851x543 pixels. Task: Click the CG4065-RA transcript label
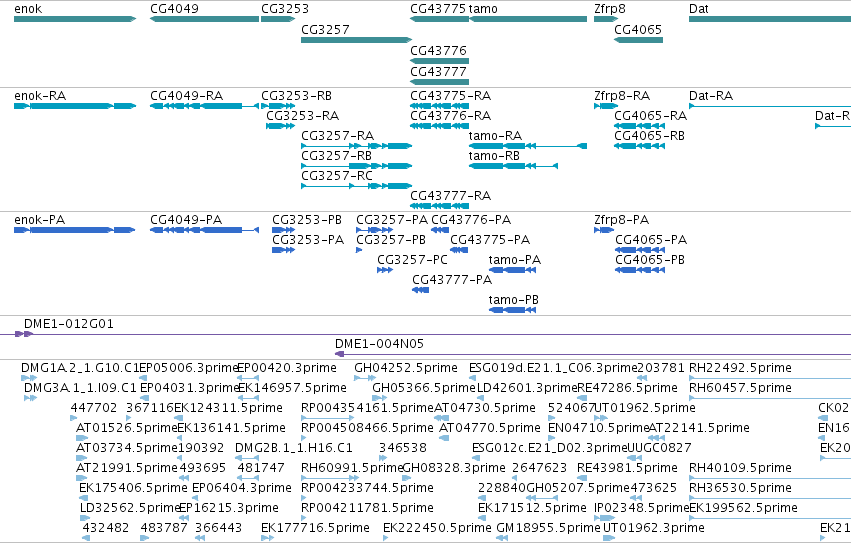click(650, 116)
